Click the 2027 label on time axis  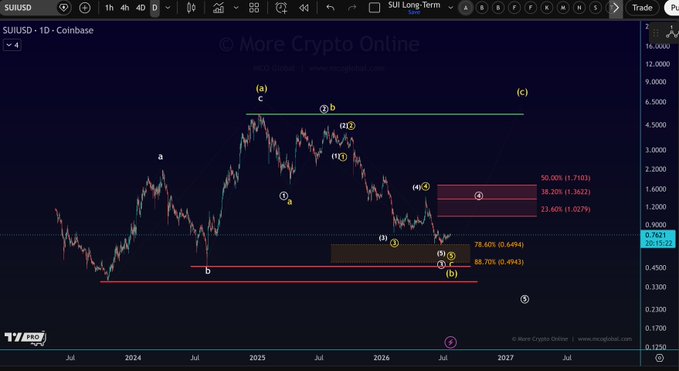point(506,358)
